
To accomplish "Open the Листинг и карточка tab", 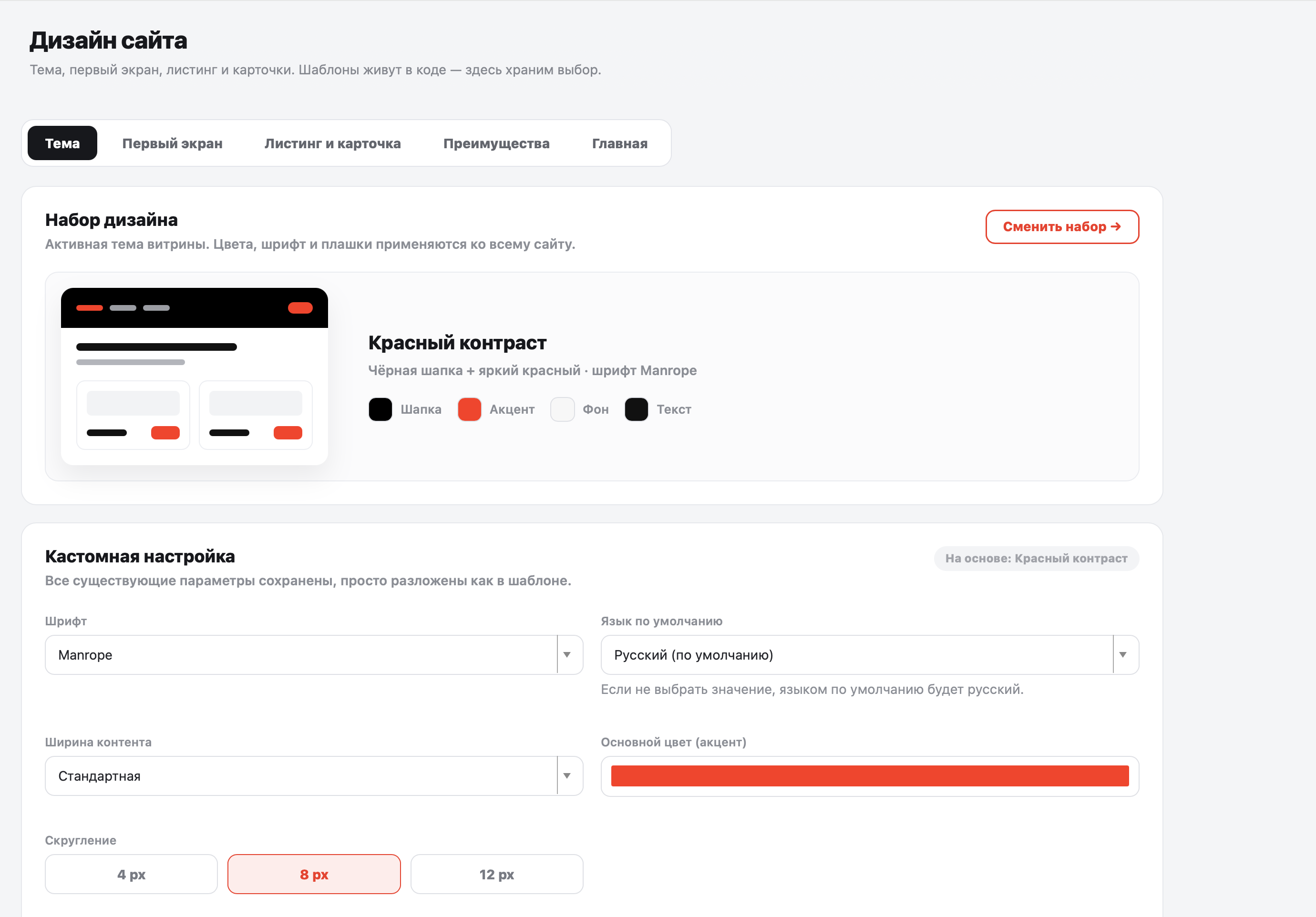I will click(x=332, y=143).
